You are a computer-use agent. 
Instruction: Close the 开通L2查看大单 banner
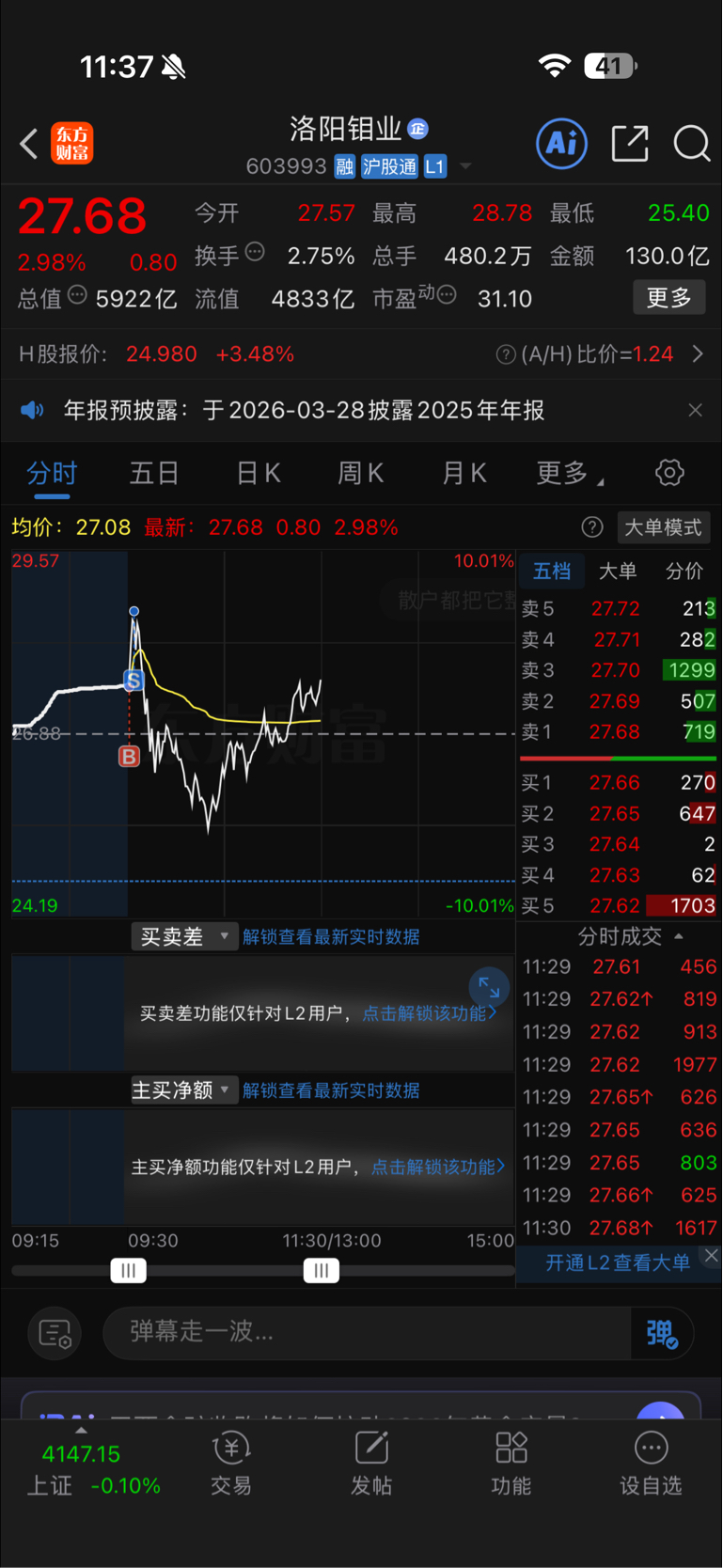click(x=712, y=1255)
